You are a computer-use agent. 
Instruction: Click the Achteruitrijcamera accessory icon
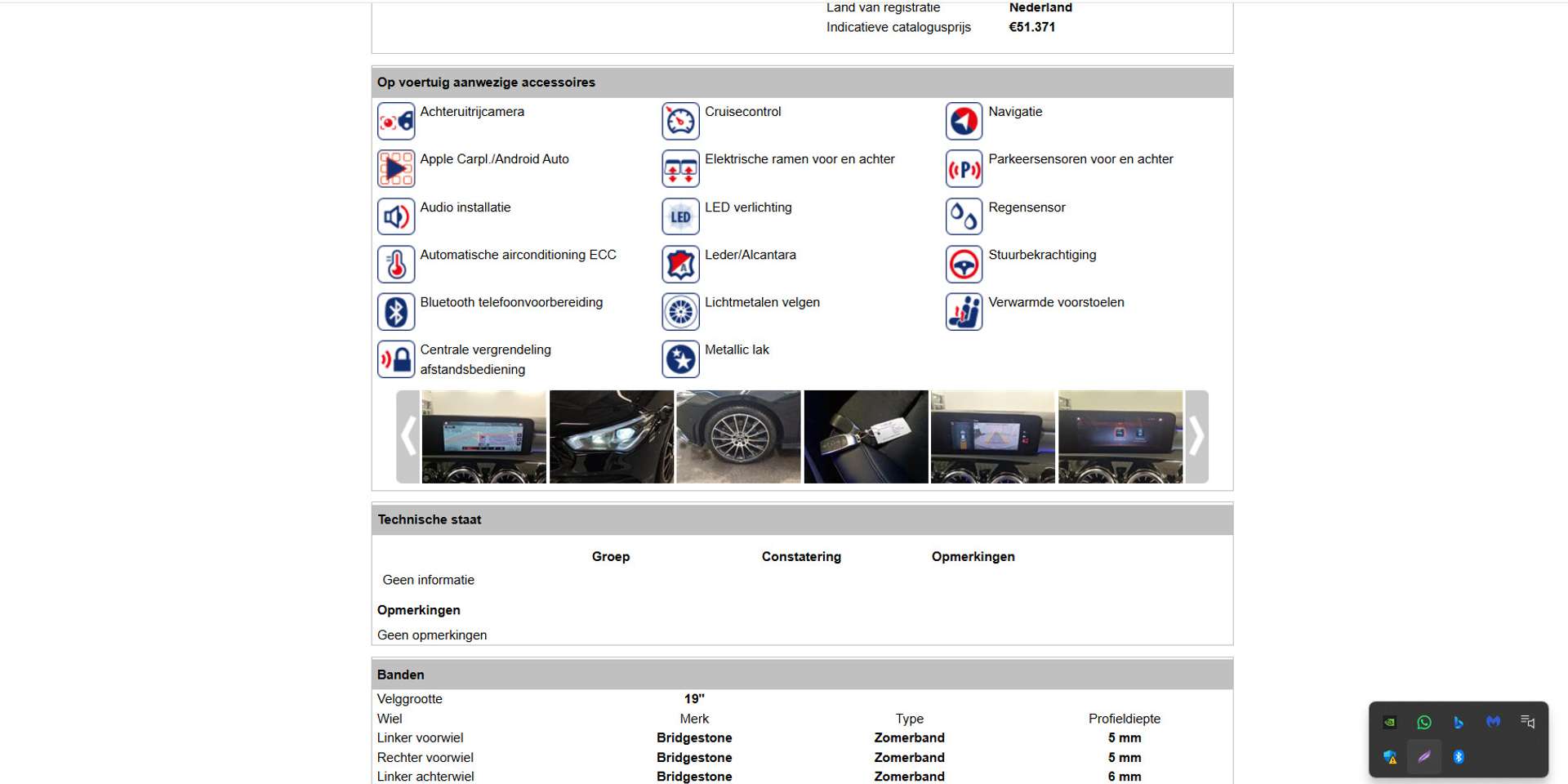click(396, 122)
